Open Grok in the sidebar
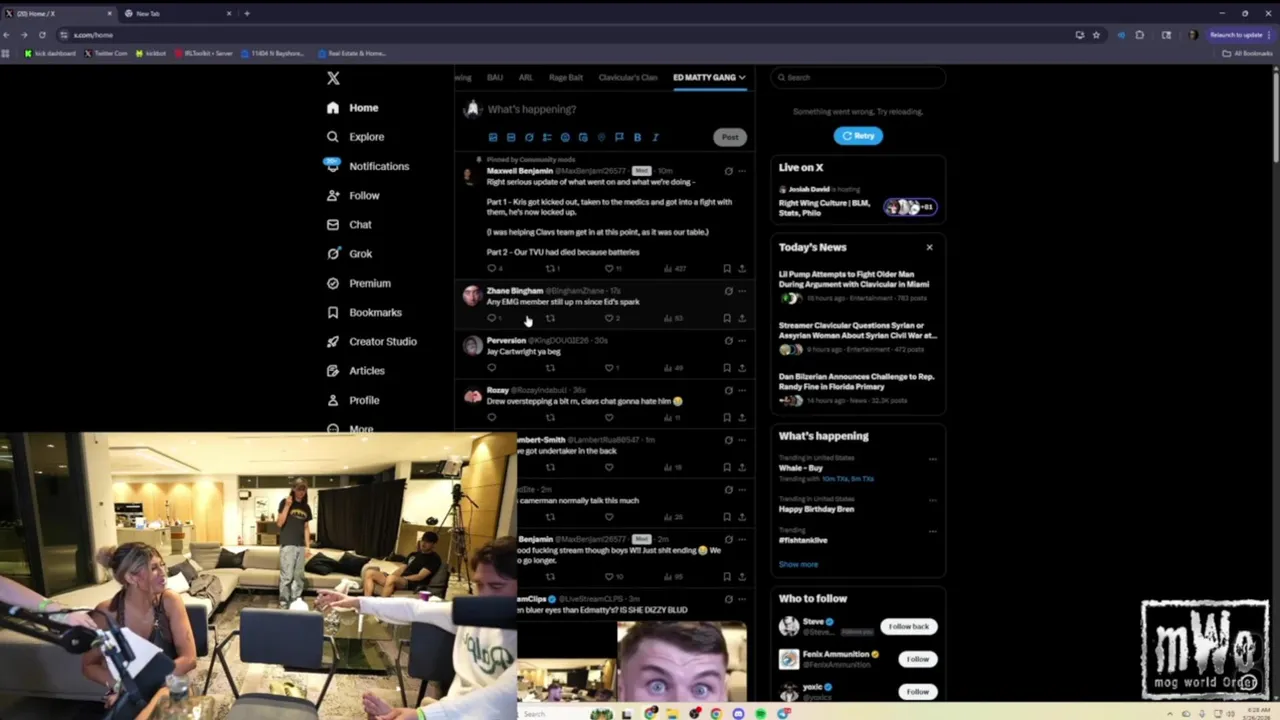This screenshot has height=720, width=1280. 349,254
